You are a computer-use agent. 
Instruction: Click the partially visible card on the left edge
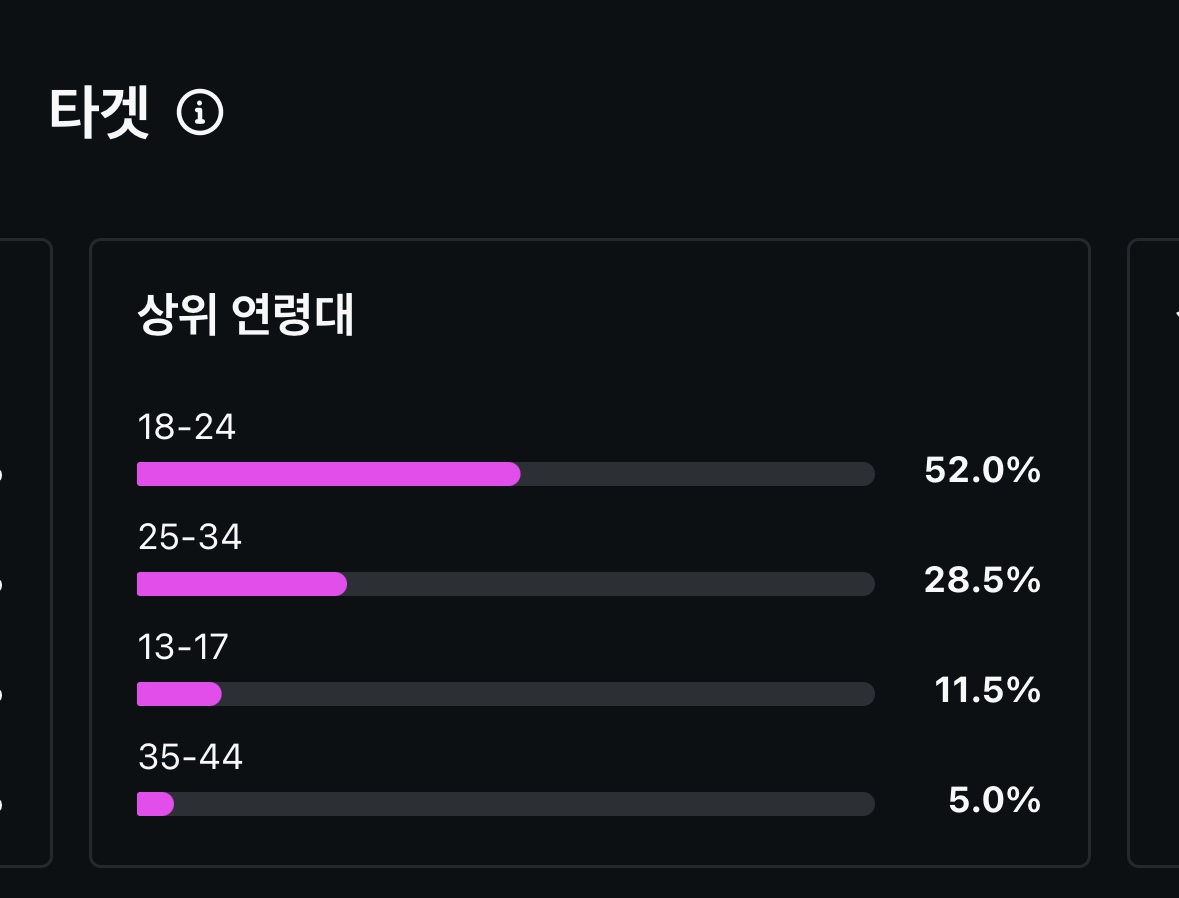coord(26,553)
